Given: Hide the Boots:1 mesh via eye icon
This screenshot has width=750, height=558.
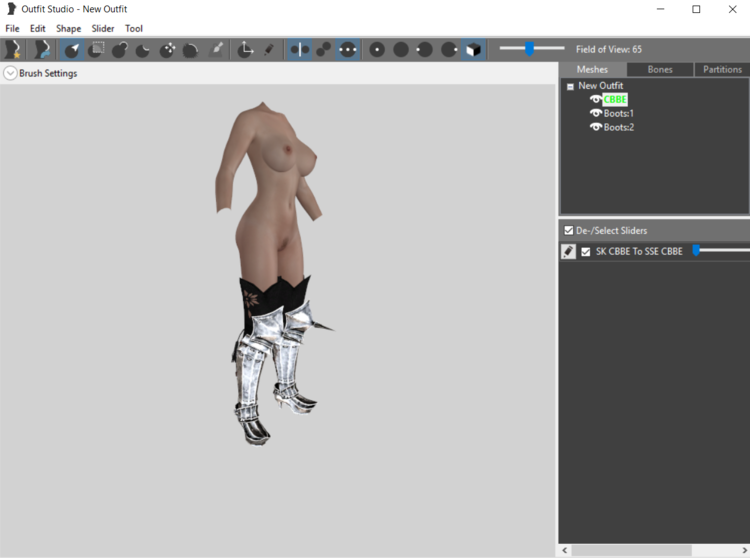Looking at the screenshot, I should point(596,113).
